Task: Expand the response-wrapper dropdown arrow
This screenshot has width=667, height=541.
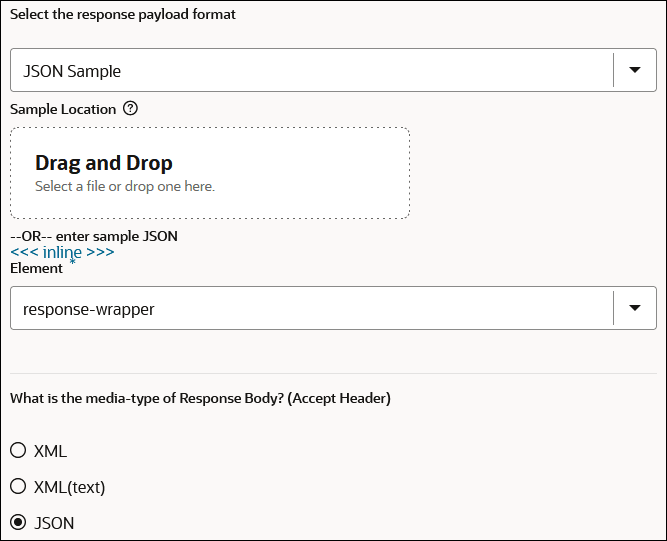Action: (x=634, y=308)
